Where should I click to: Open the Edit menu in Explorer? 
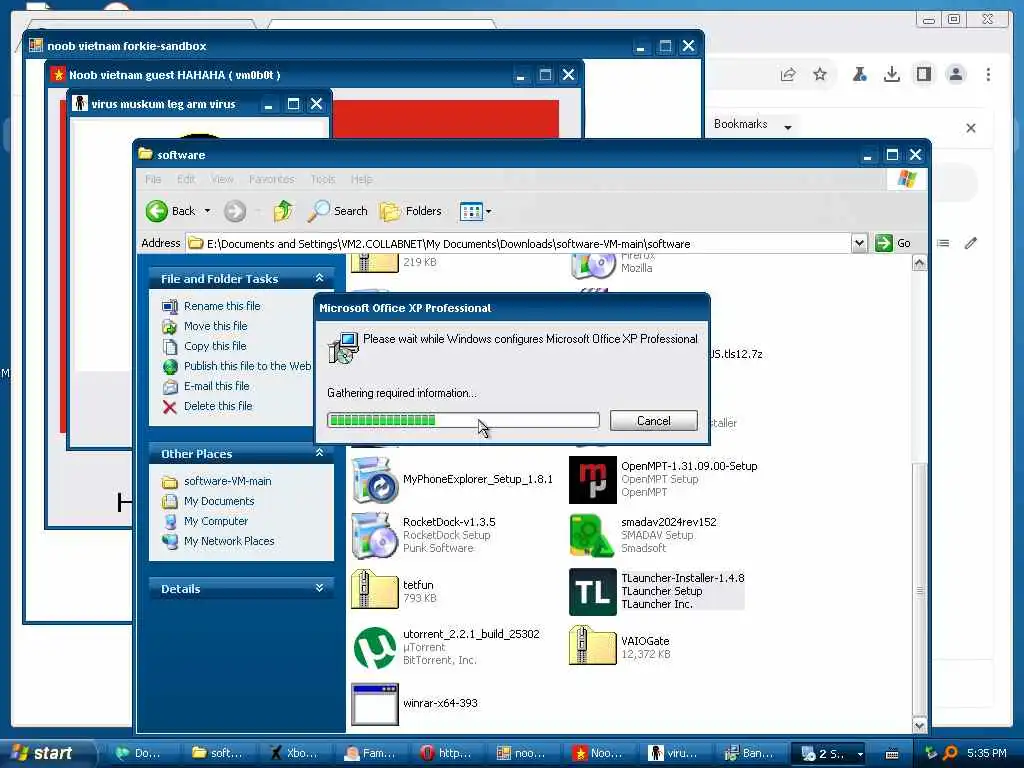coord(186,179)
